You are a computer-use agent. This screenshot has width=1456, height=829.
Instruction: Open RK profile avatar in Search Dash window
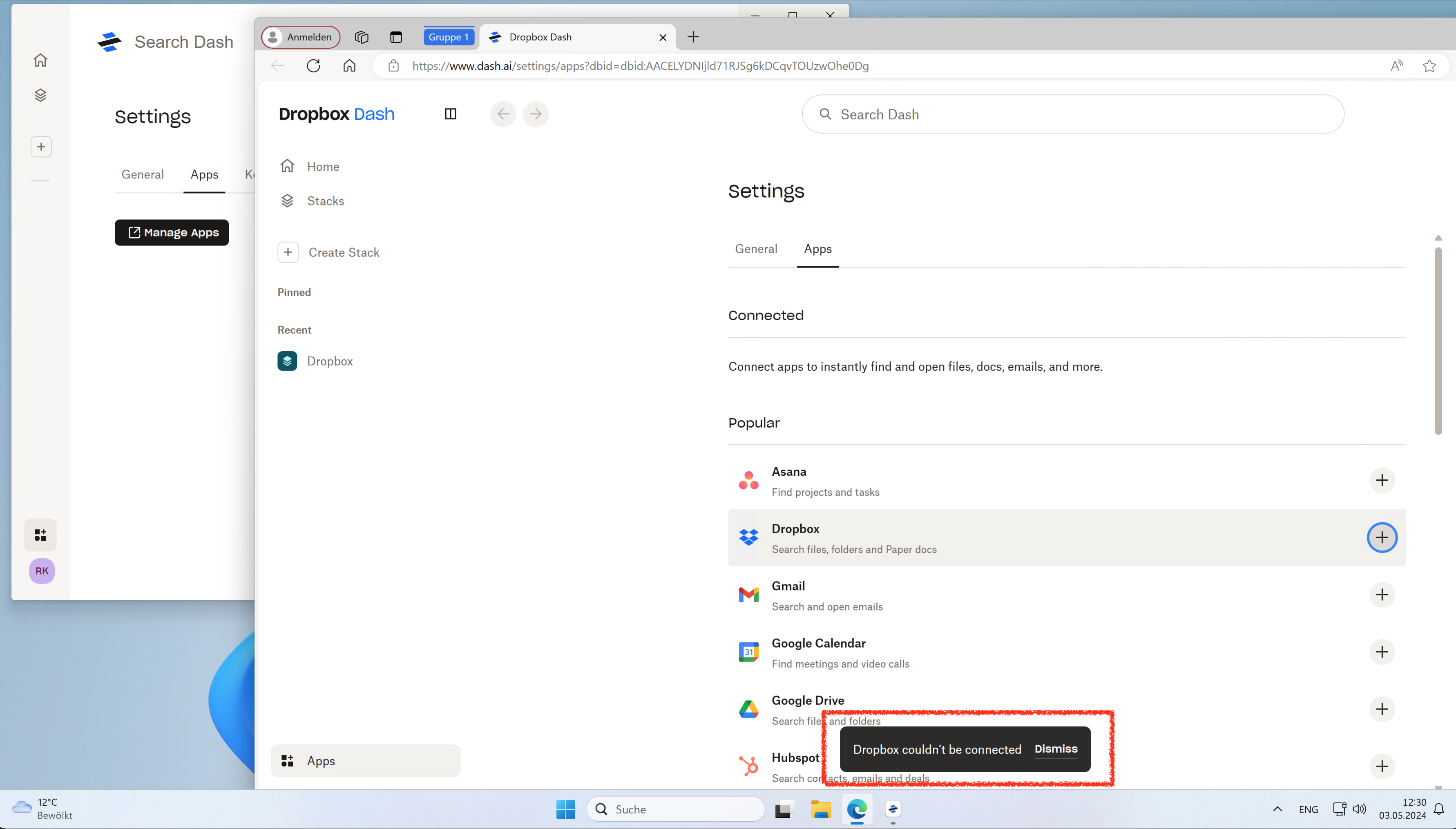(x=42, y=570)
